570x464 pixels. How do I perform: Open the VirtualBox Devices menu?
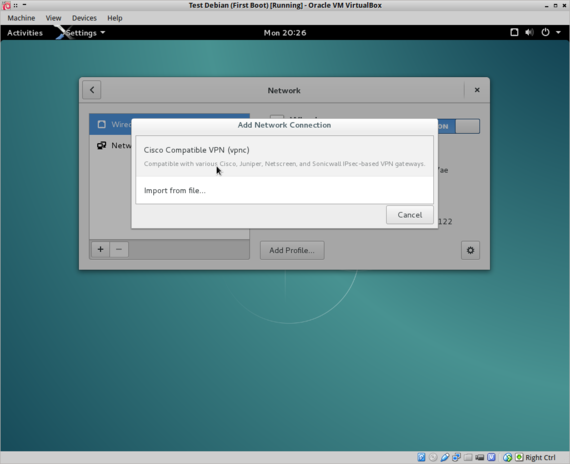coord(84,18)
